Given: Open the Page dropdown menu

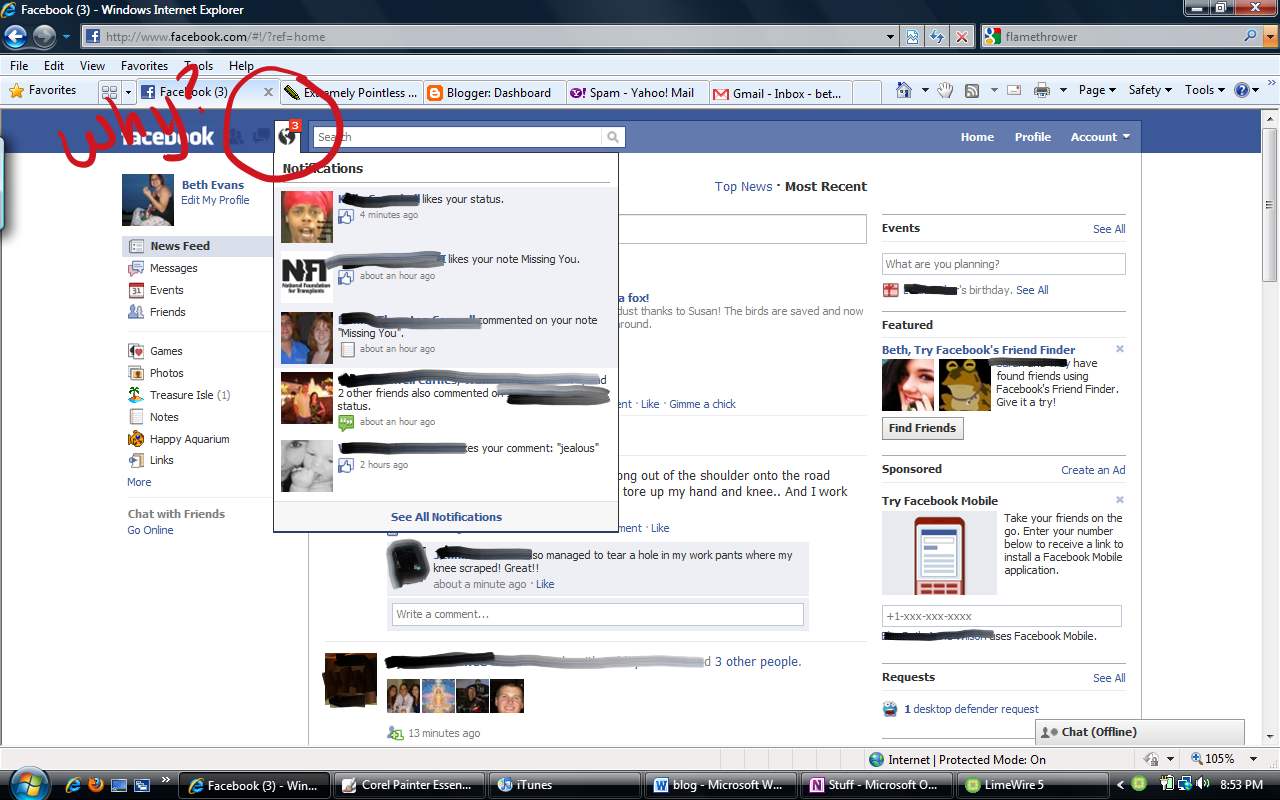Looking at the screenshot, I should (1097, 90).
